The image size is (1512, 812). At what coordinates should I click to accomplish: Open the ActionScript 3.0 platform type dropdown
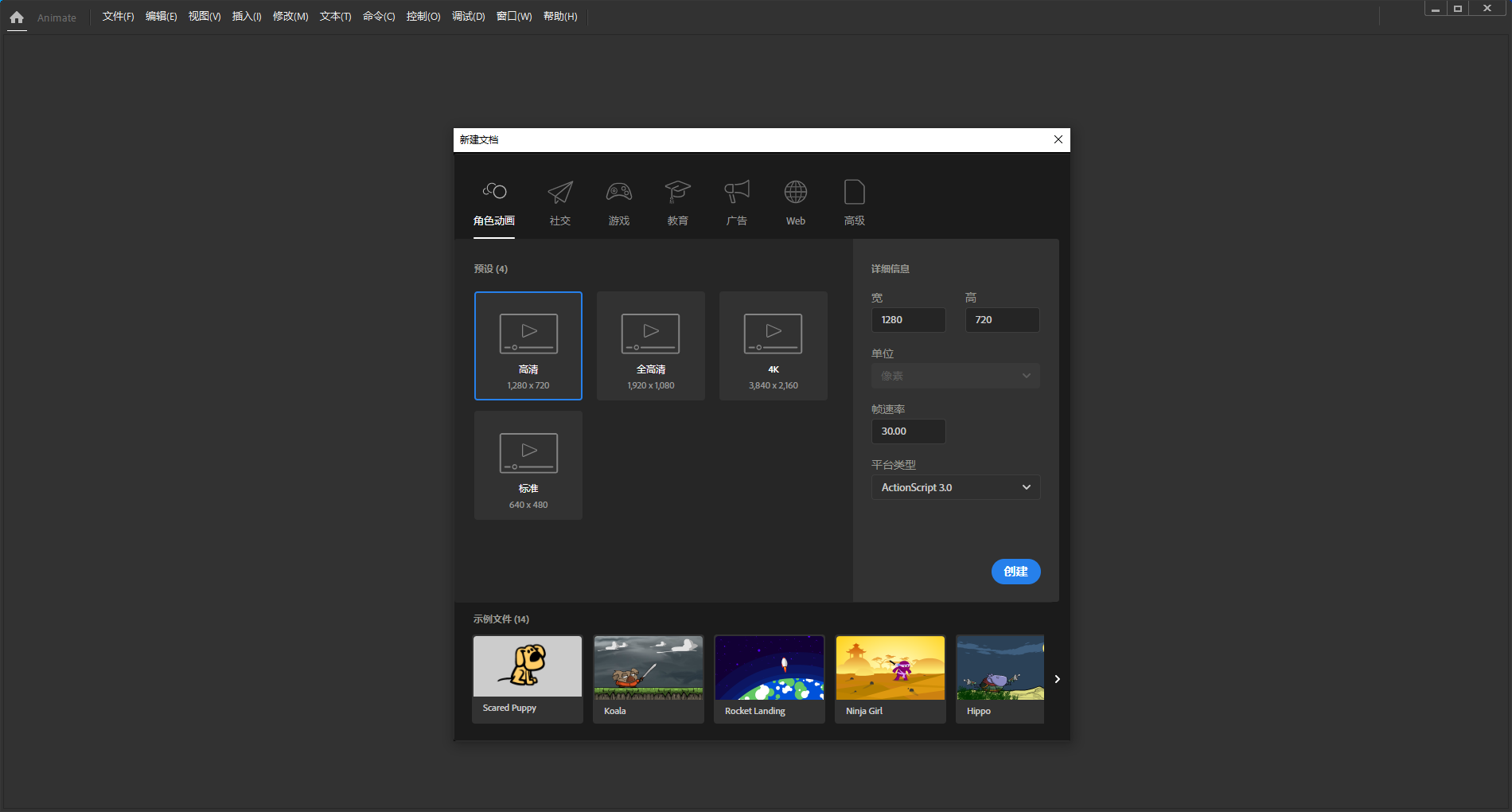click(955, 487)
